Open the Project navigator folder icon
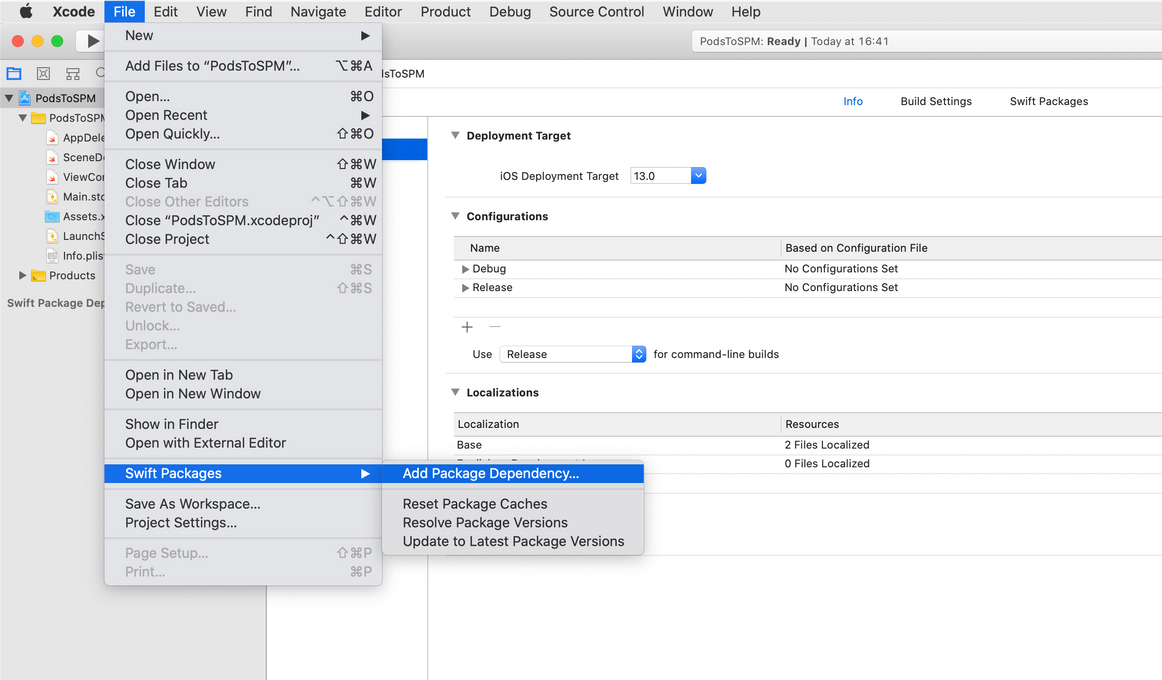This screenshot has height=680, width=1162. click(14, 73)
